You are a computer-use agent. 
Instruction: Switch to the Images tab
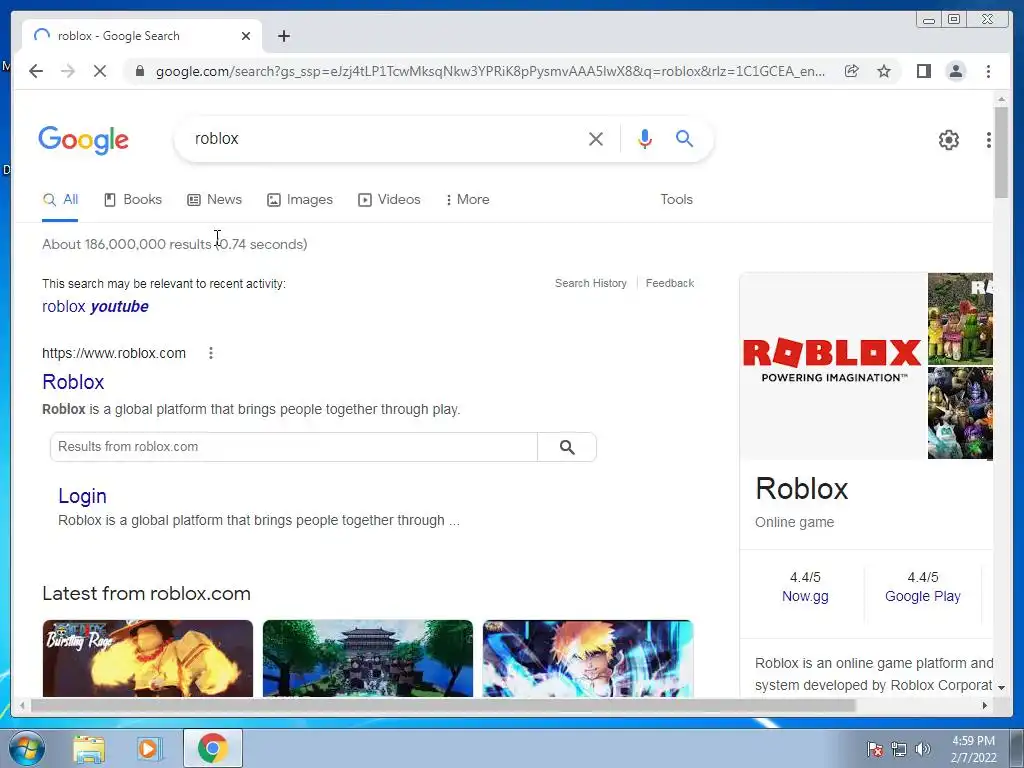[x=300, y=200]
